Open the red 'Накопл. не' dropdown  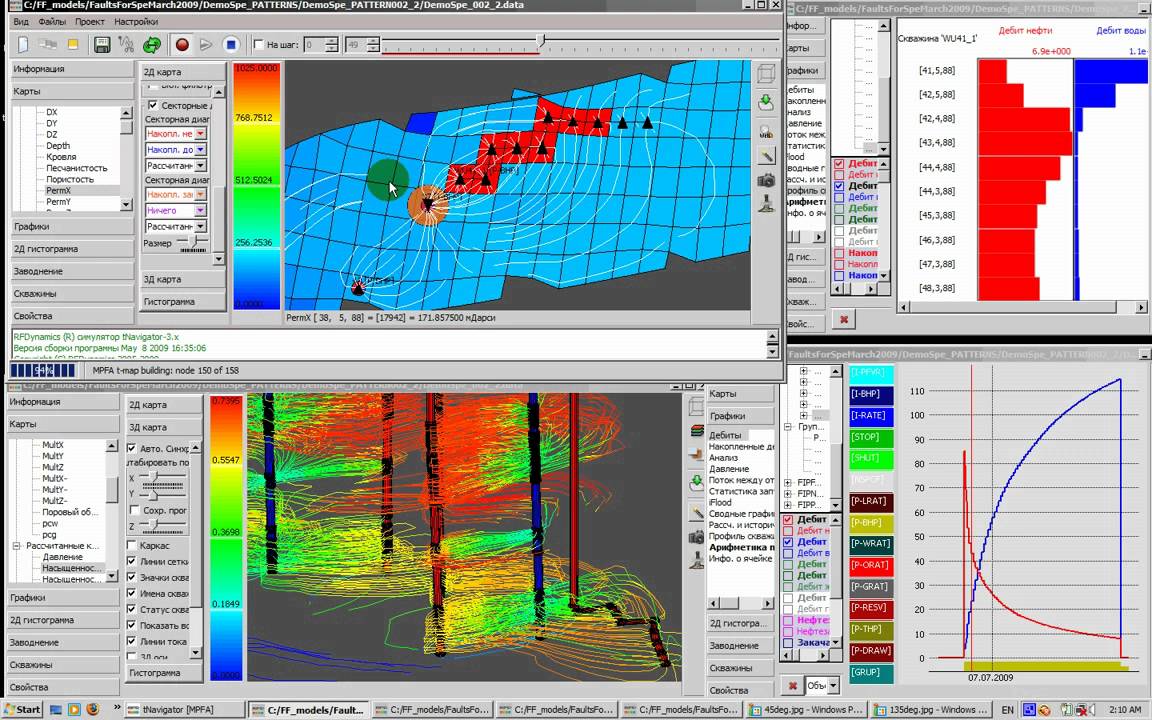pos(200,134)
